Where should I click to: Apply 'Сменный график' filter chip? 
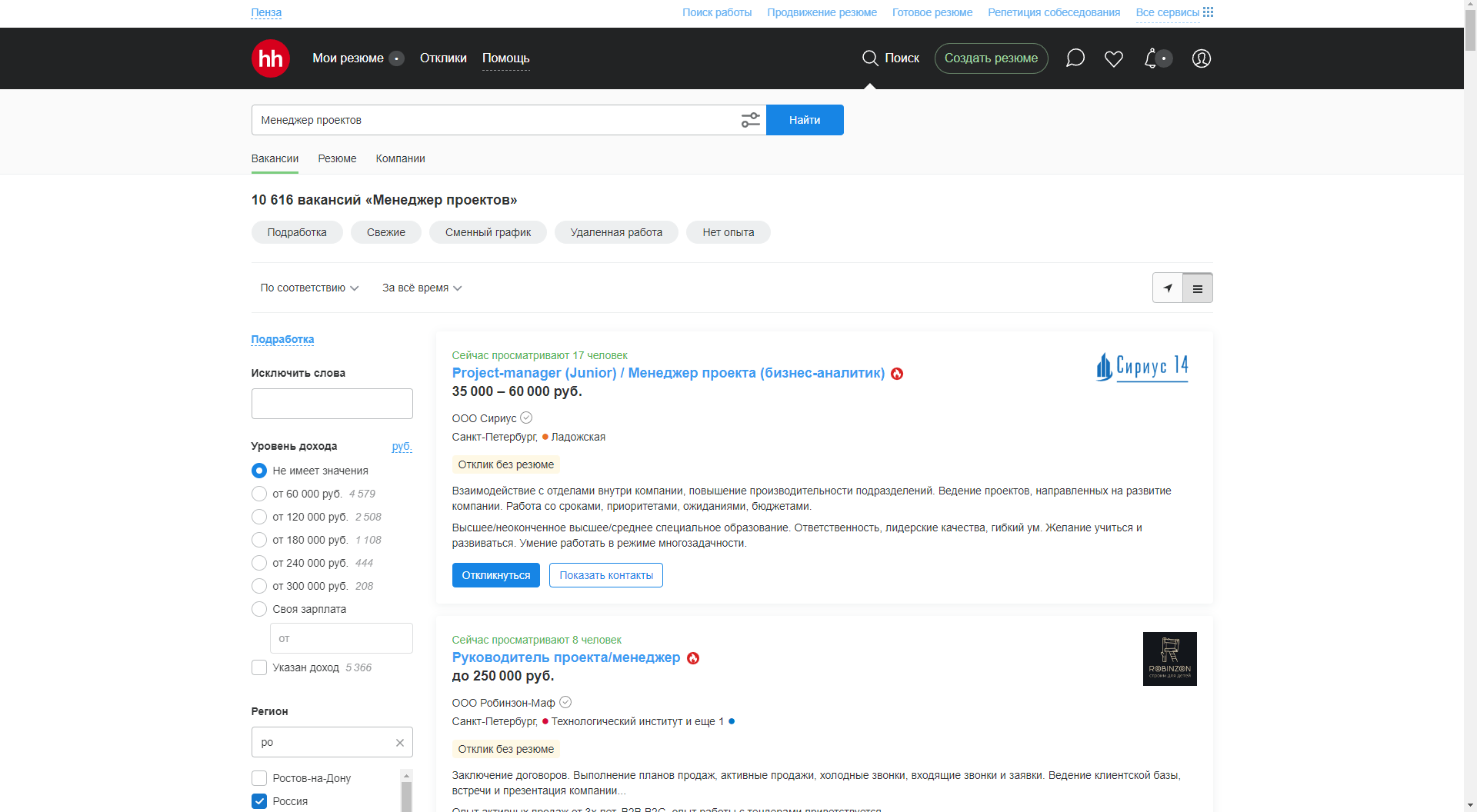point(488,232)
